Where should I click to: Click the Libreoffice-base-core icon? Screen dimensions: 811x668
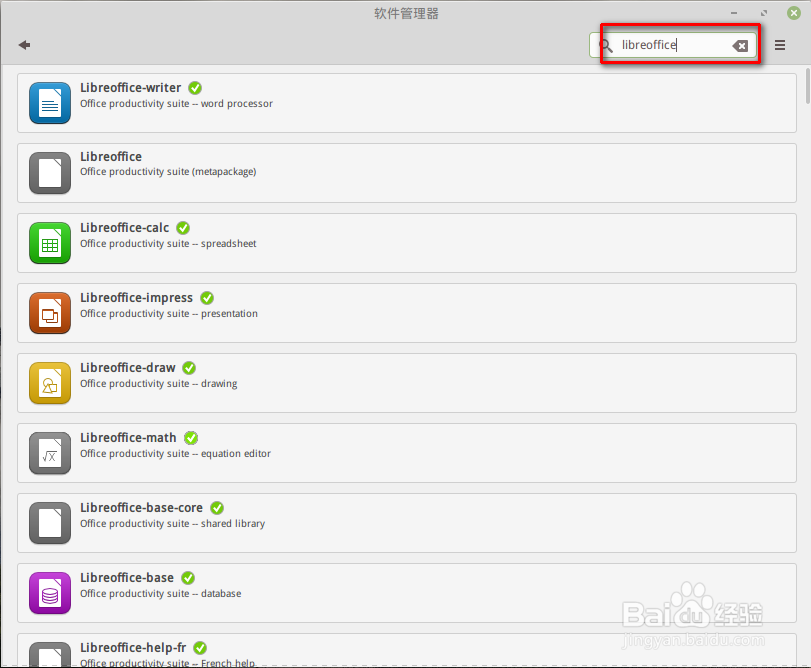(x=50, y=523)
